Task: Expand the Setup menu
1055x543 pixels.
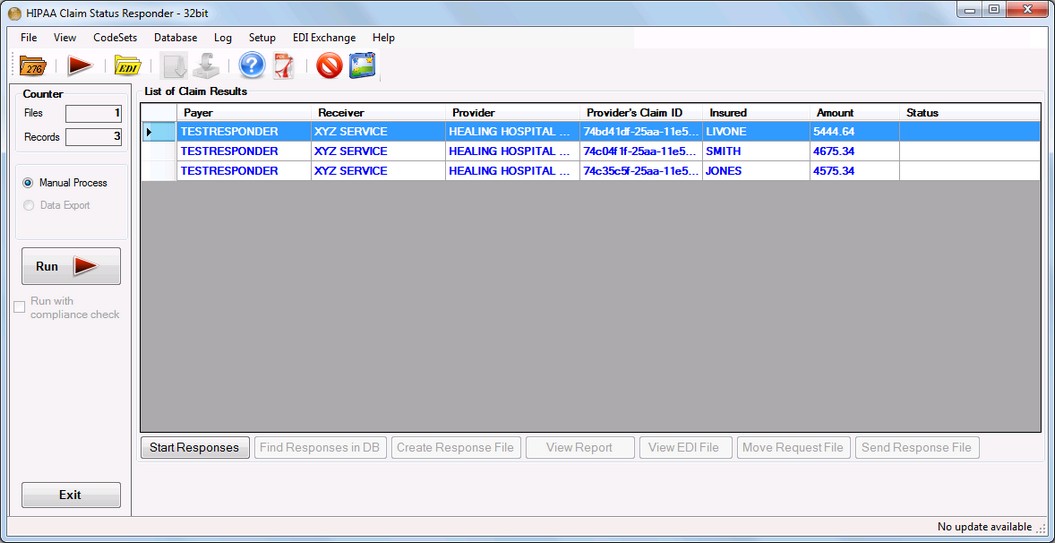Action: coord(262,38)
